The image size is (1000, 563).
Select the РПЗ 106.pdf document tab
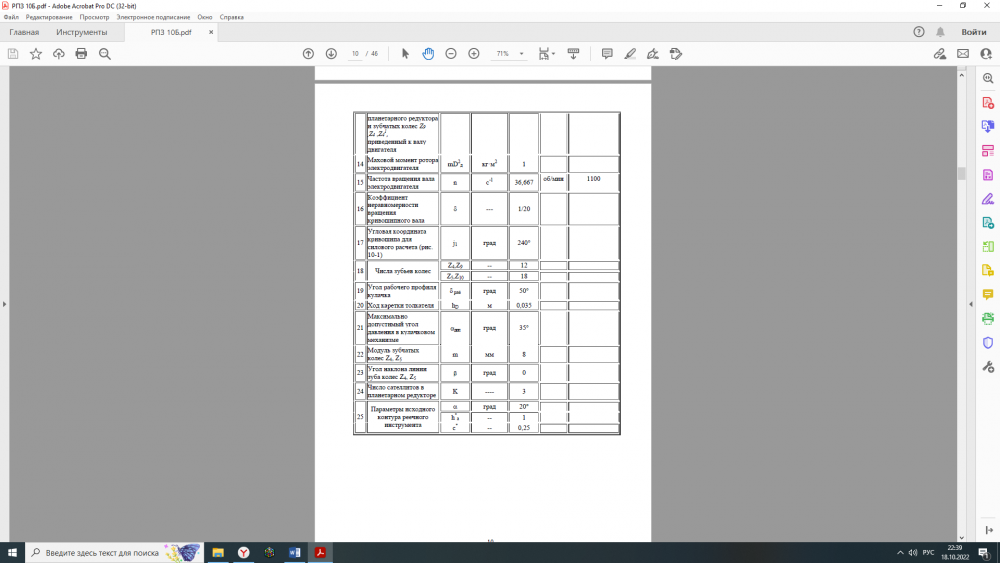[171, 33]
